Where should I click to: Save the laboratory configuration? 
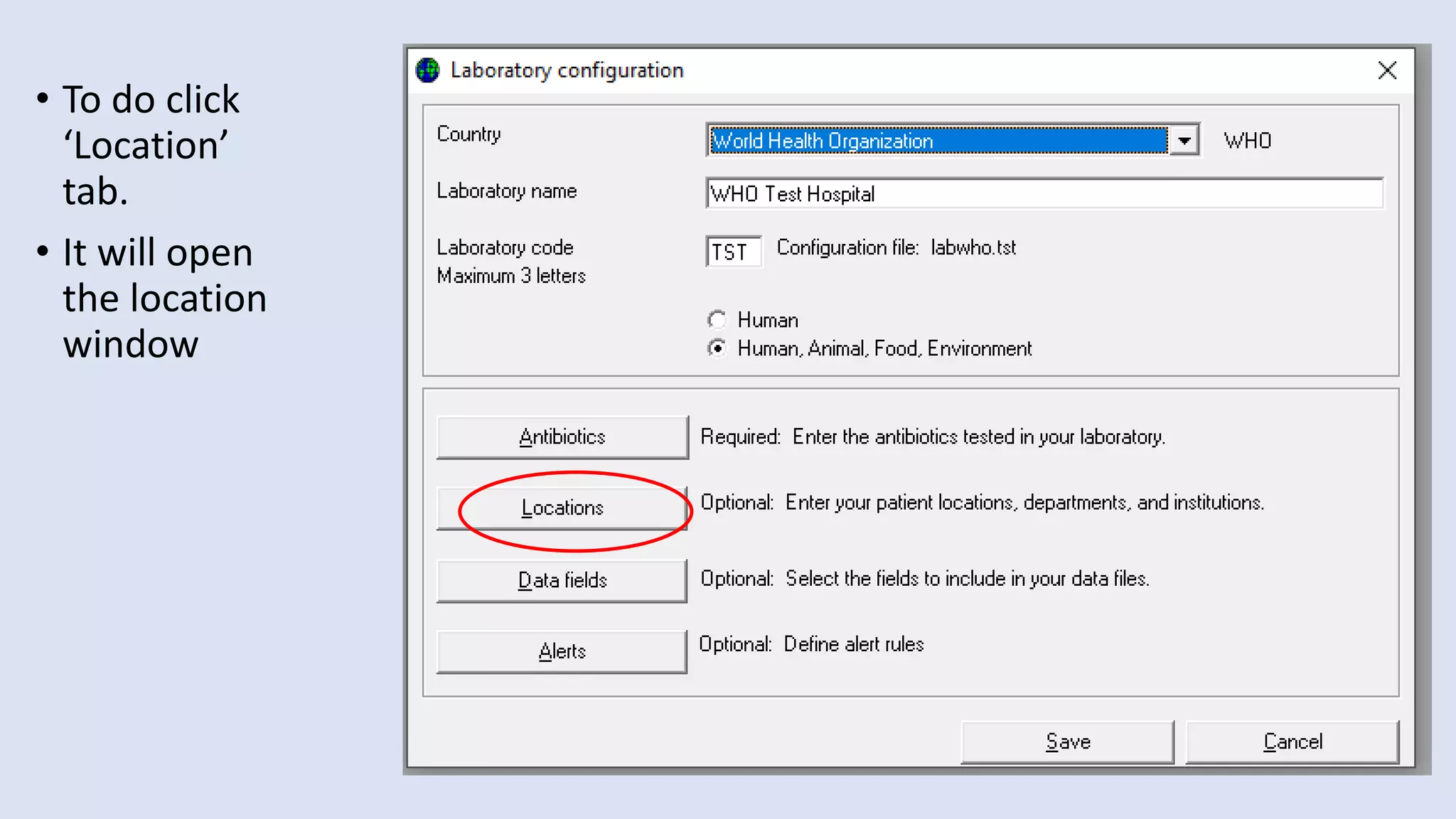pos(1067,742)
